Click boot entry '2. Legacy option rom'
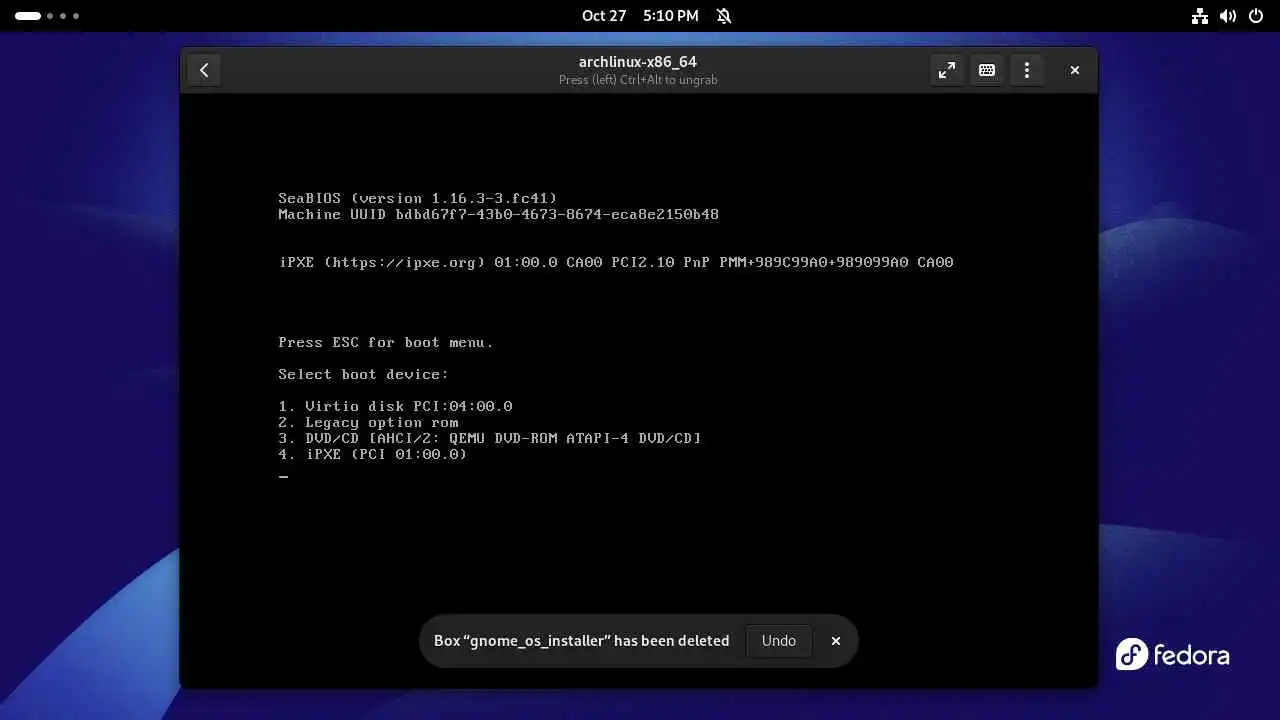 [x=368, y=422]
